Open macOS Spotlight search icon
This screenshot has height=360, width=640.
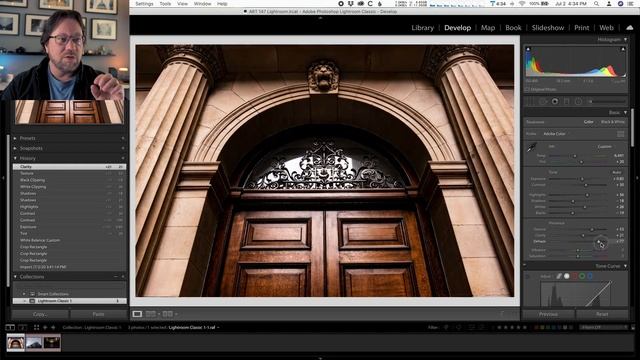(x=596, y=4)
